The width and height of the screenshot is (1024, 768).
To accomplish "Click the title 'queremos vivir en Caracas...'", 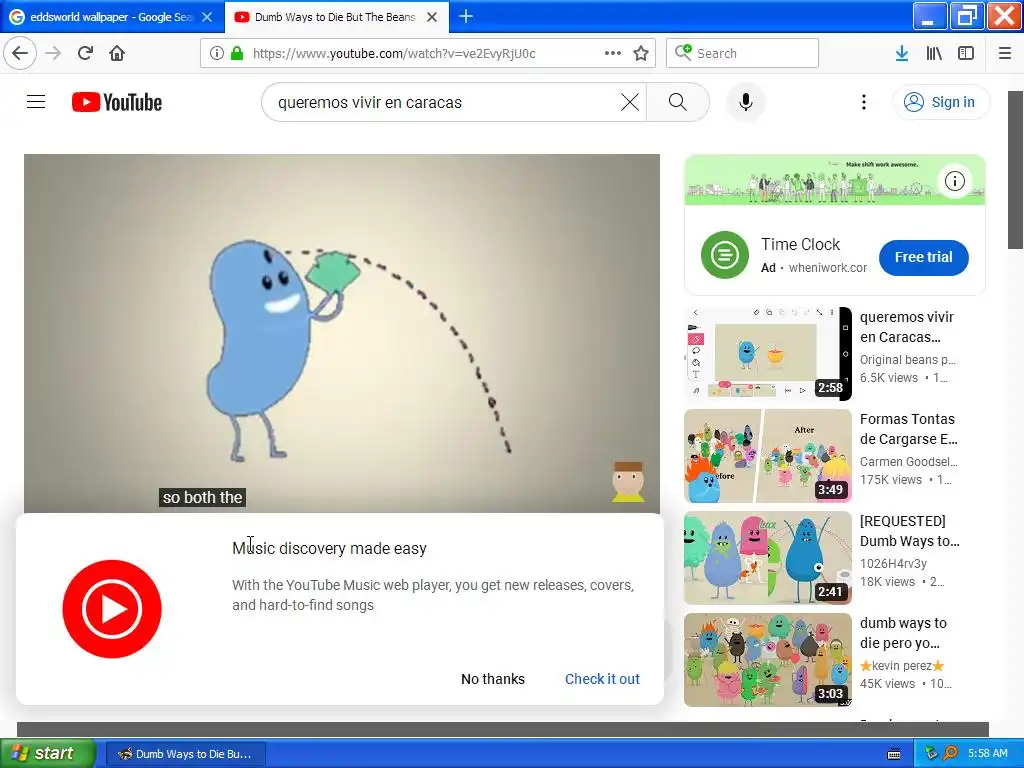I will 907,327.
